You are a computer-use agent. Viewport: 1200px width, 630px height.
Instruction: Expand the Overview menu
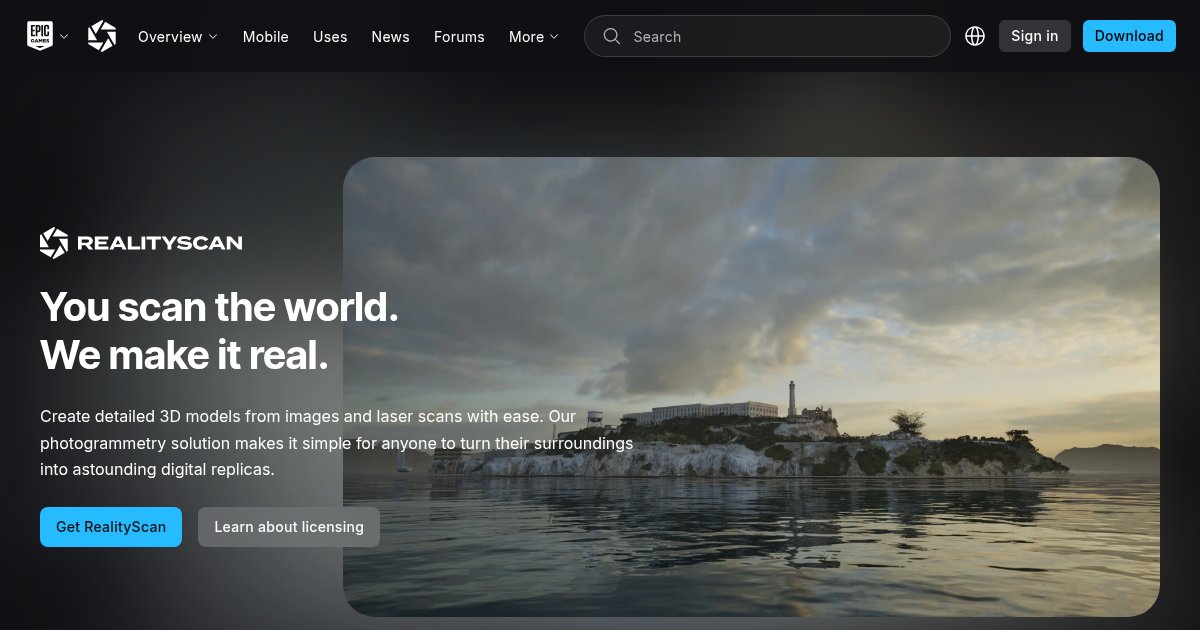pyautogui.click(x=177, y=37)
